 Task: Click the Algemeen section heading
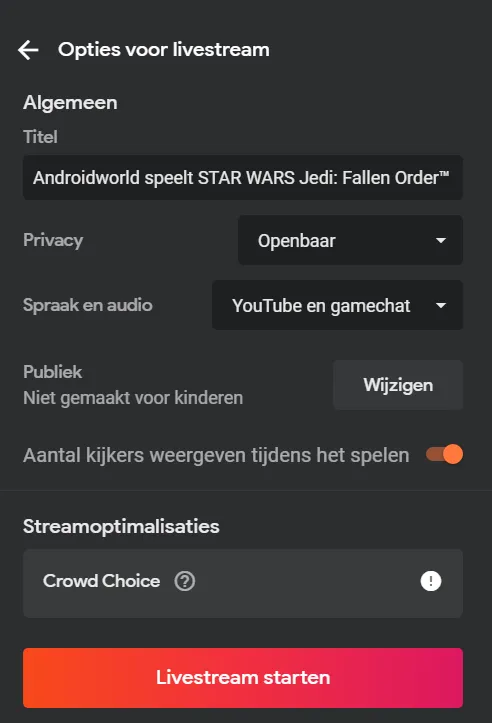(70, 102)
